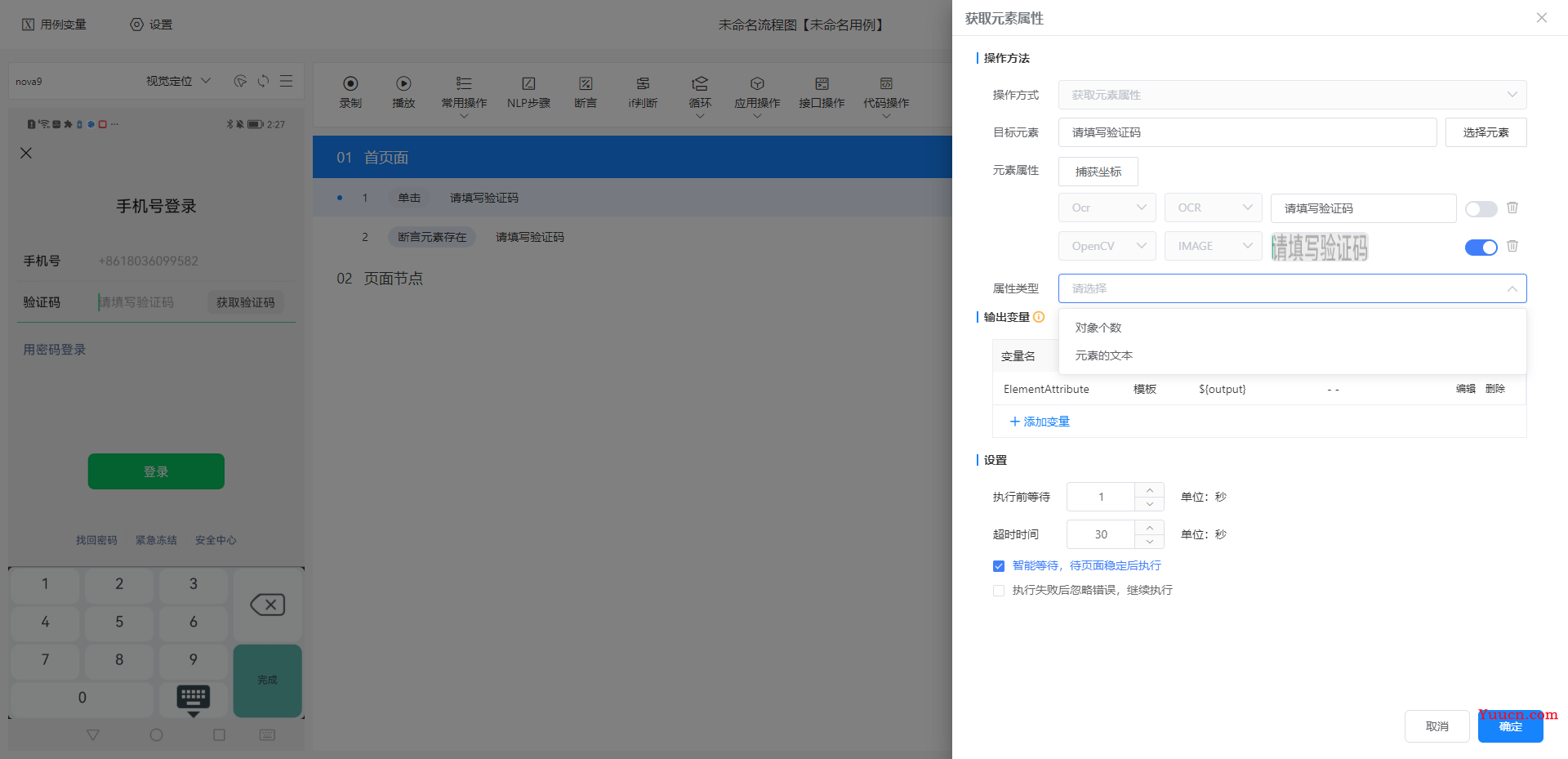This screenshot has width=1568, height=759.
Task: Tap the phone recent apps square icon
Action: pyautogui.click(x=219, y=734)
